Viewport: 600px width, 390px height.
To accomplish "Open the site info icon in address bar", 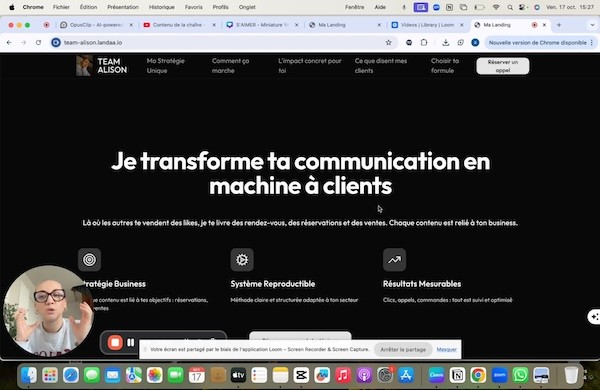I will 56,42.
